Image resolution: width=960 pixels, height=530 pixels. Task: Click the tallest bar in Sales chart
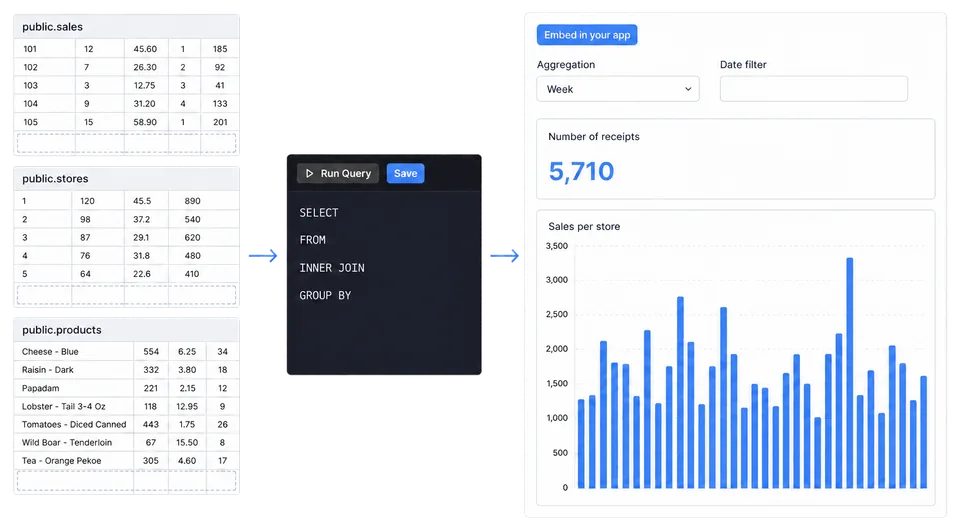(x=850, y=373)
